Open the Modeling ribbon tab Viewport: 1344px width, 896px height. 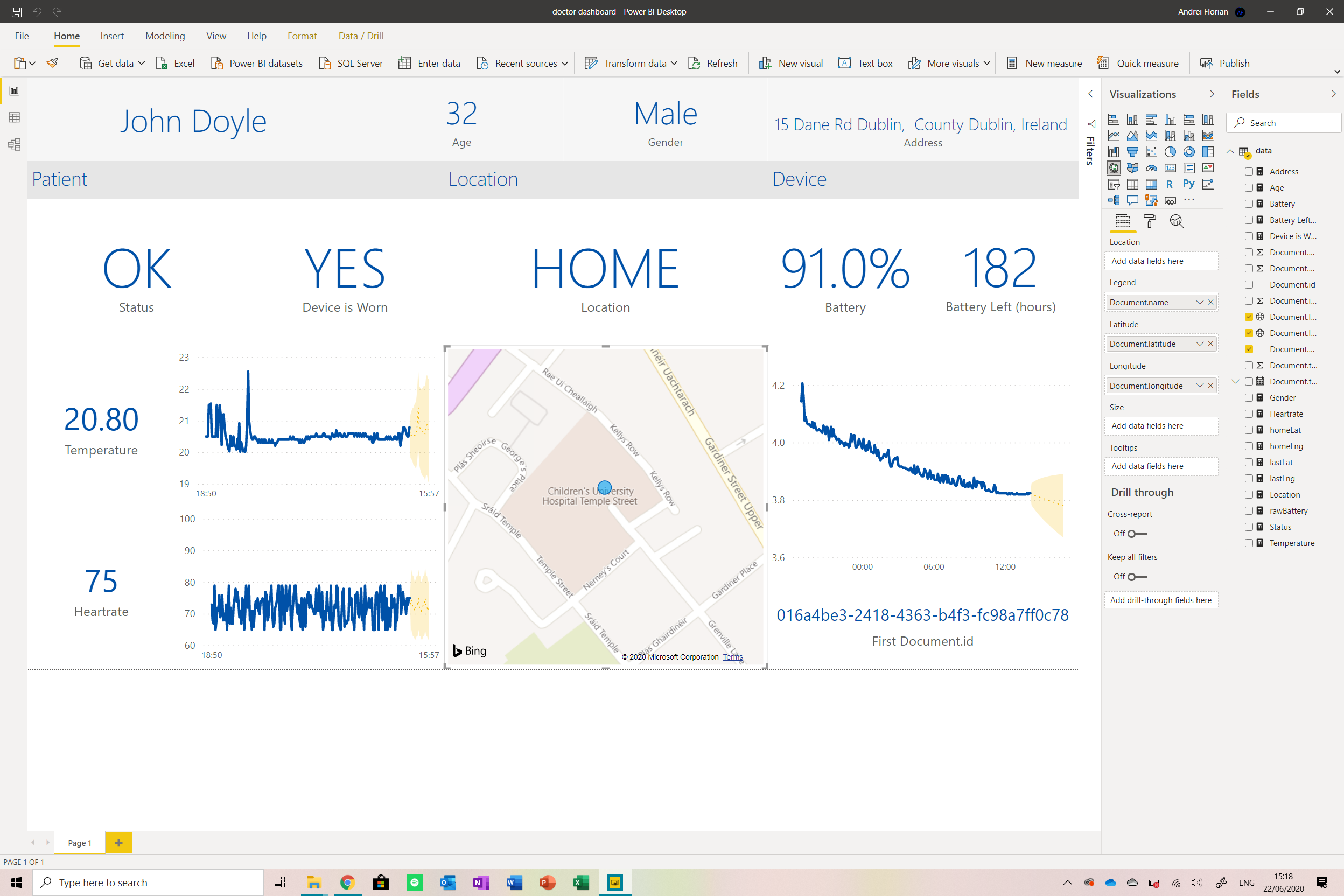[x=165, y=36]
